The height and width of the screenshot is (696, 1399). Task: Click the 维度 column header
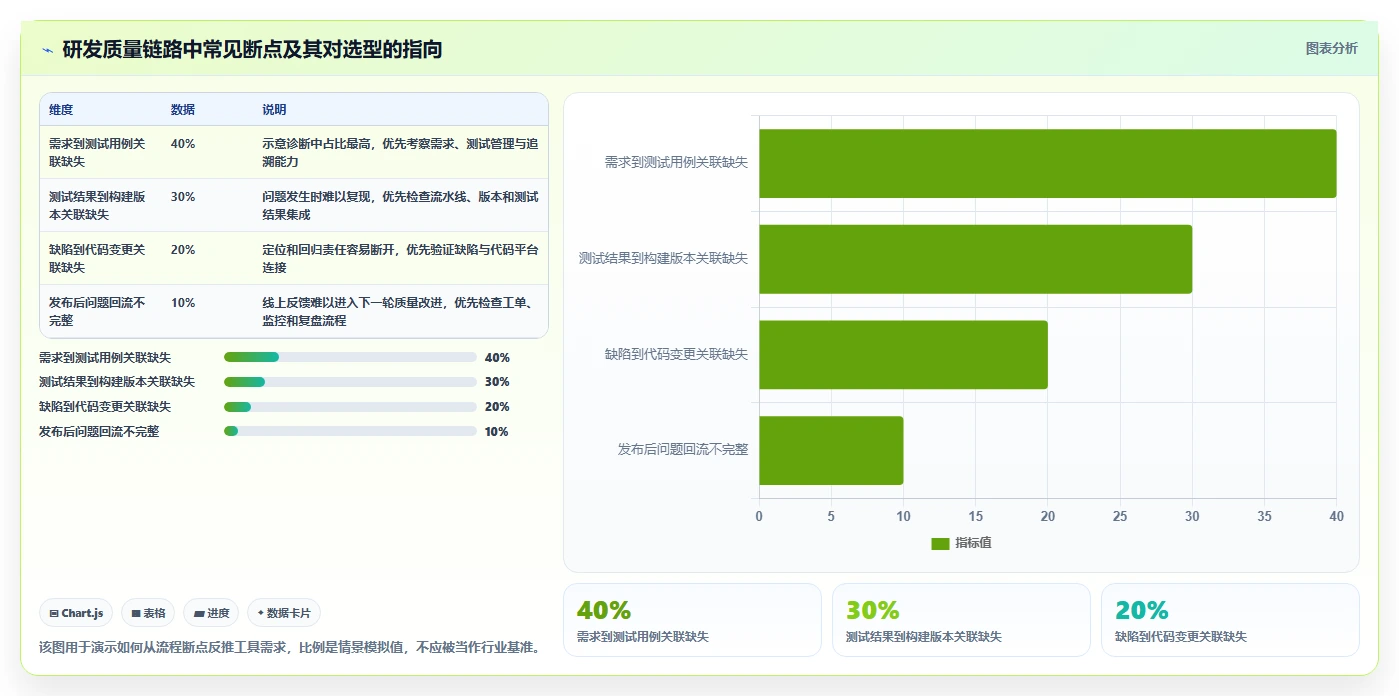(61, 110)
